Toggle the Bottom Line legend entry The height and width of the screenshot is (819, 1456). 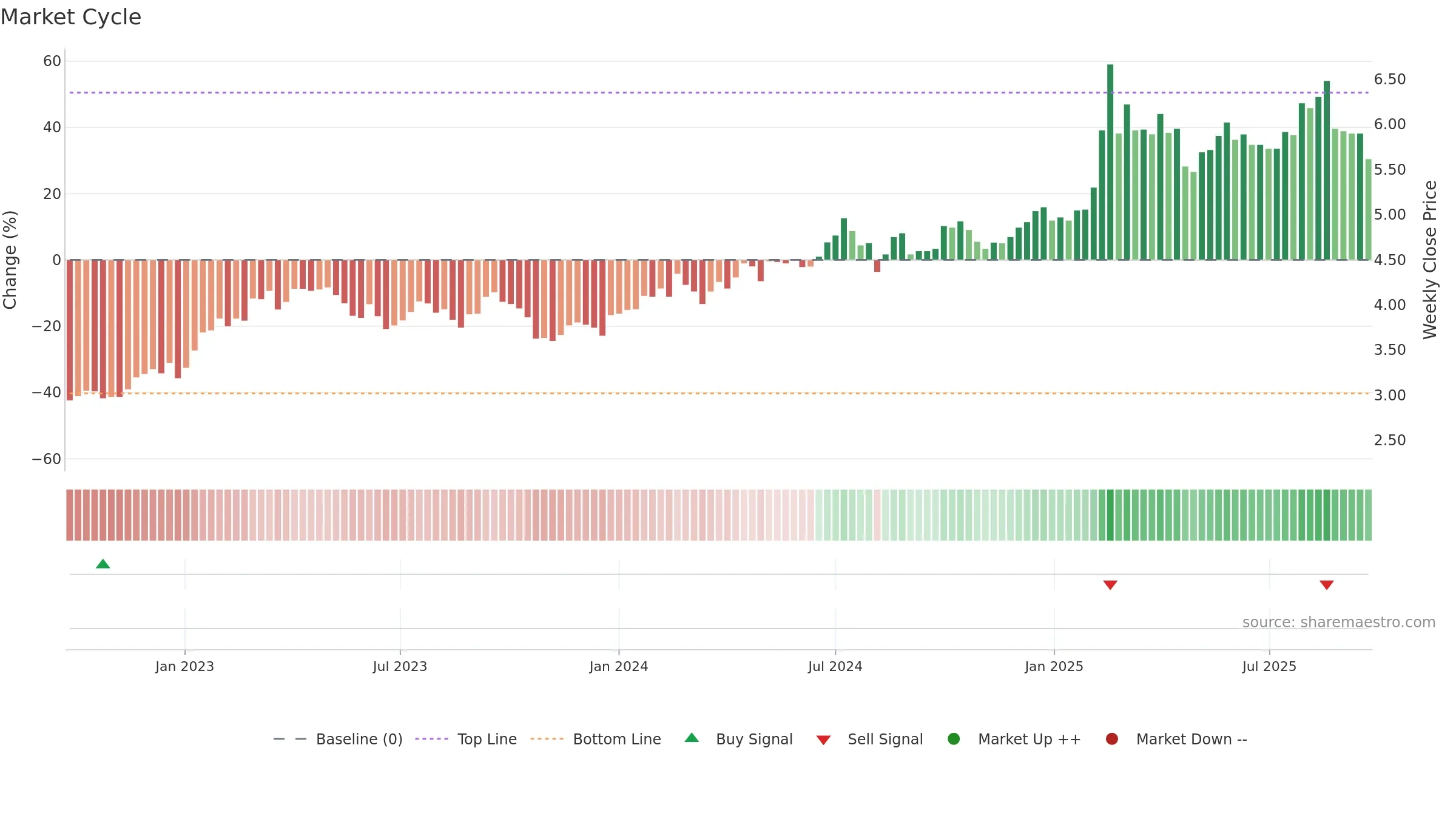[x=596, y=739]
